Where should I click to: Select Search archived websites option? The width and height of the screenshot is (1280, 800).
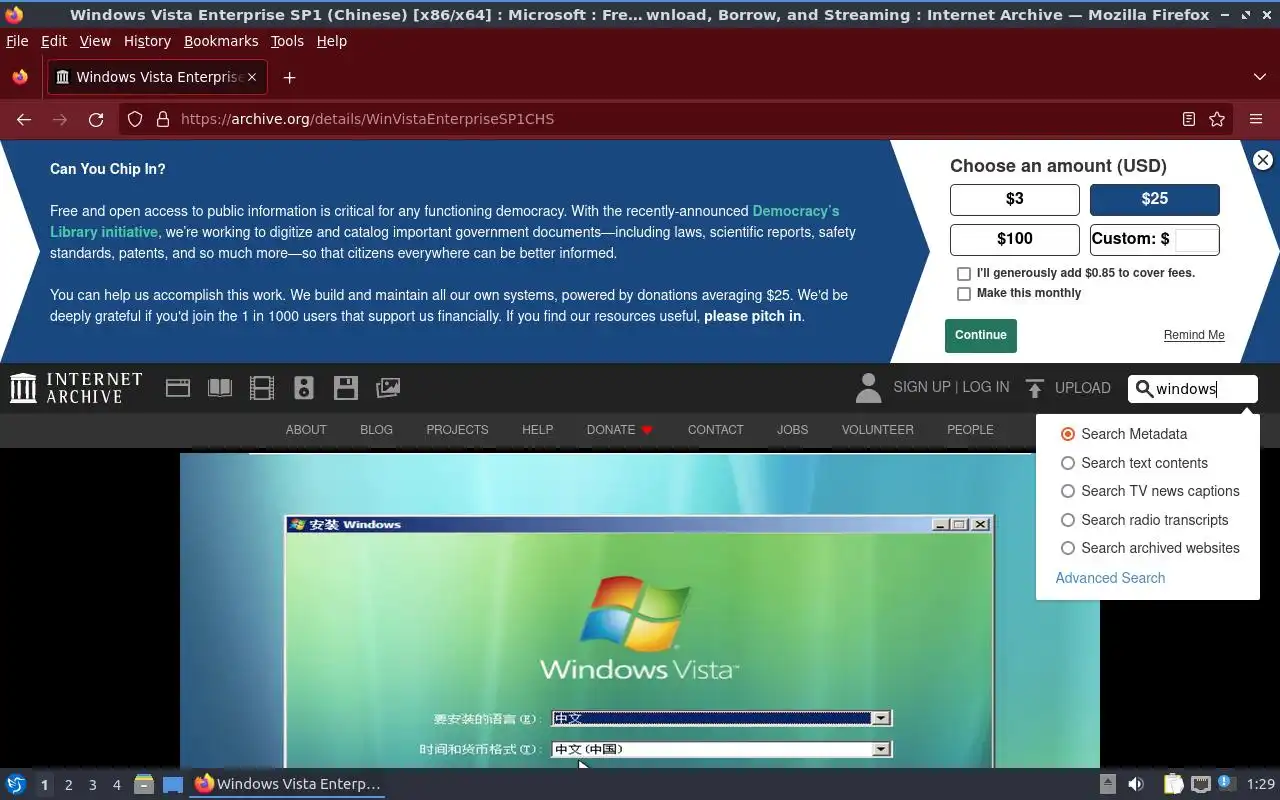1068,548
